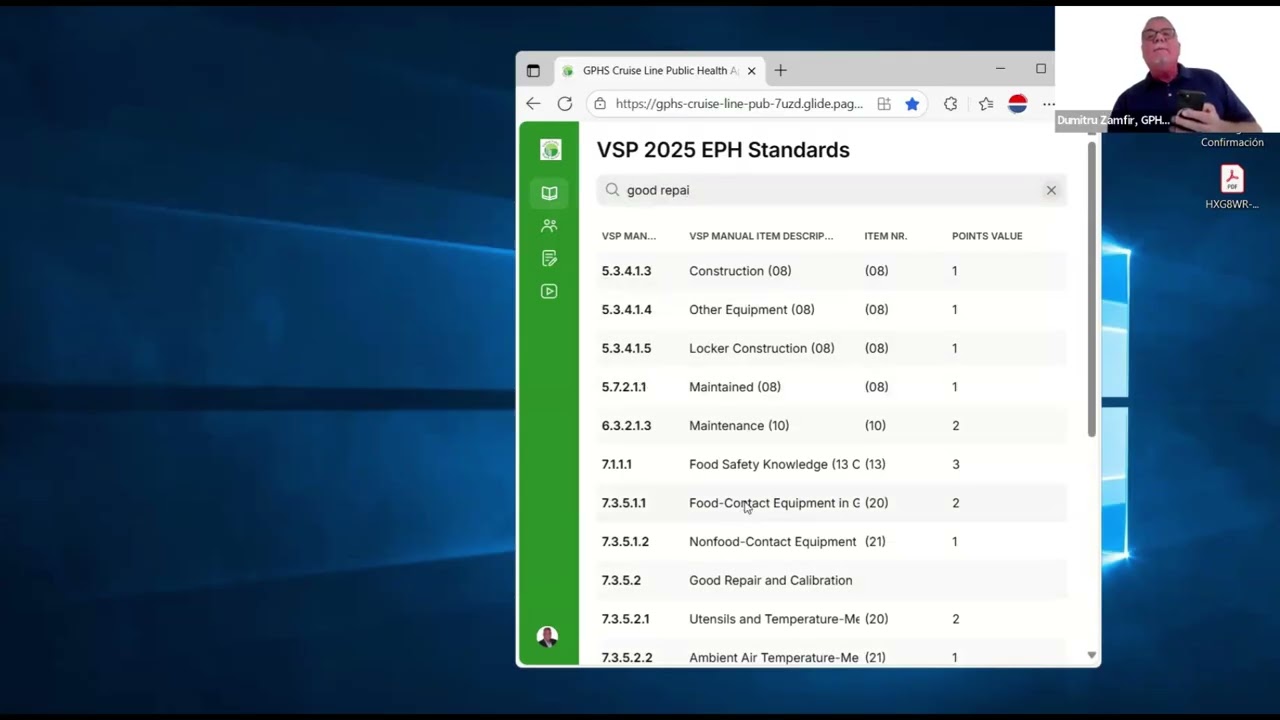Click item number (13) in row 7.1.1.1
The width and height of the screenshot is (1280, 720).
click(x=875, y=464)
